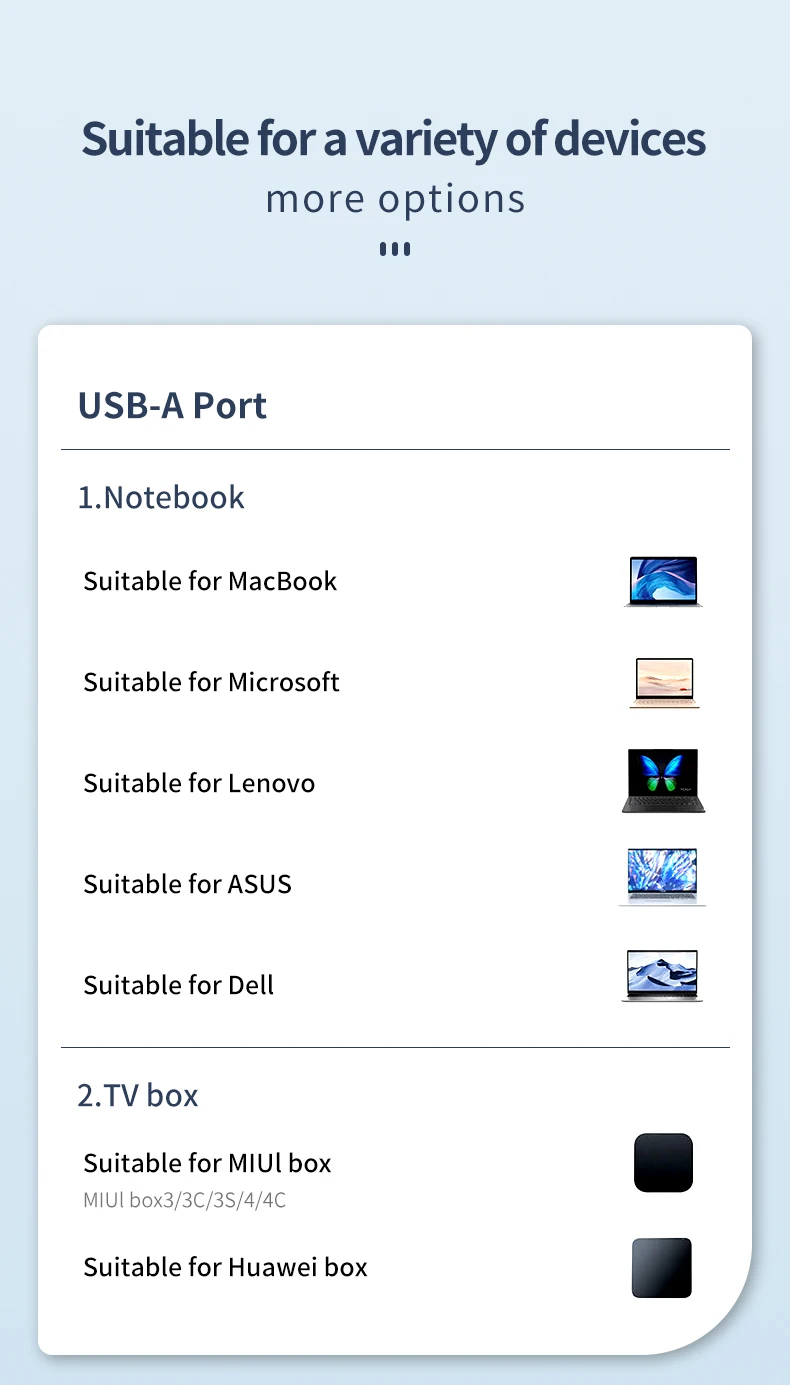The width and height of the screenshot is (790, 1385).
Task: Click "Suitable for Dell" label
Action: pyautogui.click(x=178, y=985)
